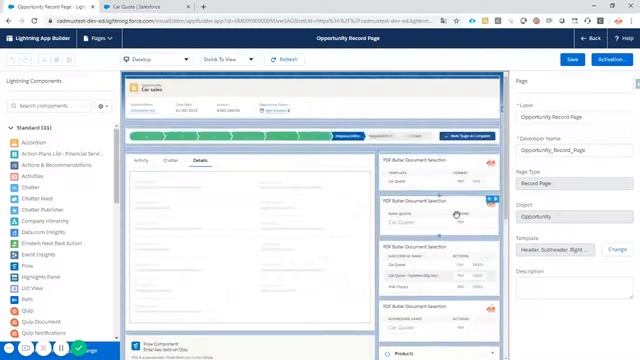Viewport: 640px width, 360px height.
Task: Click the redo icon in the toolbar
Action: point(26,60)
